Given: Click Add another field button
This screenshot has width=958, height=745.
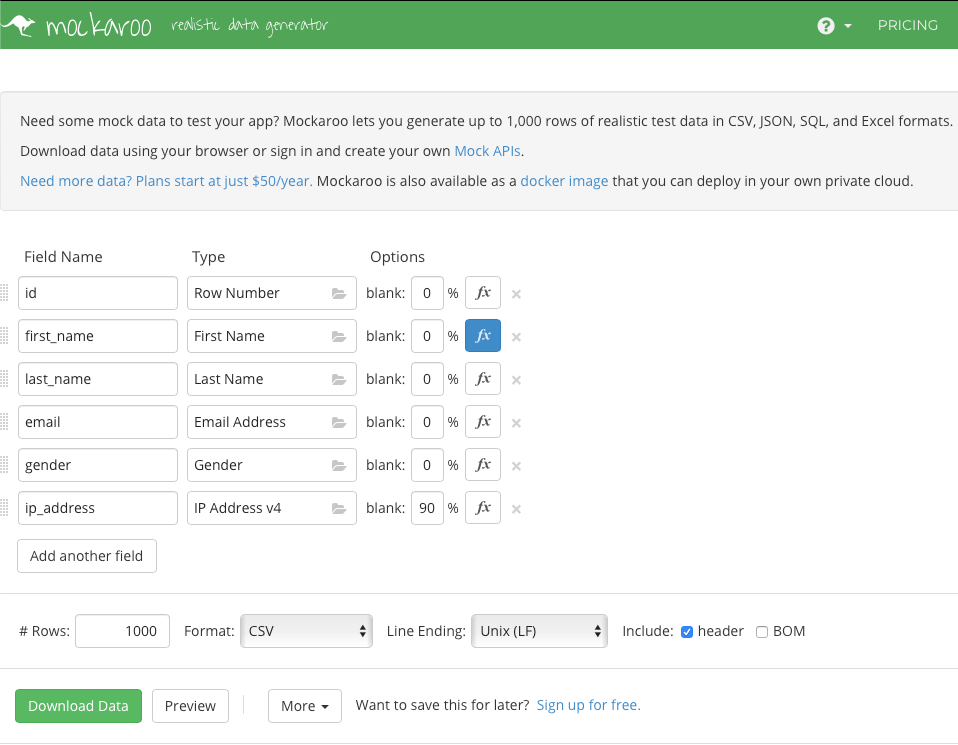Looking at the screenshot, I should 87,556.
